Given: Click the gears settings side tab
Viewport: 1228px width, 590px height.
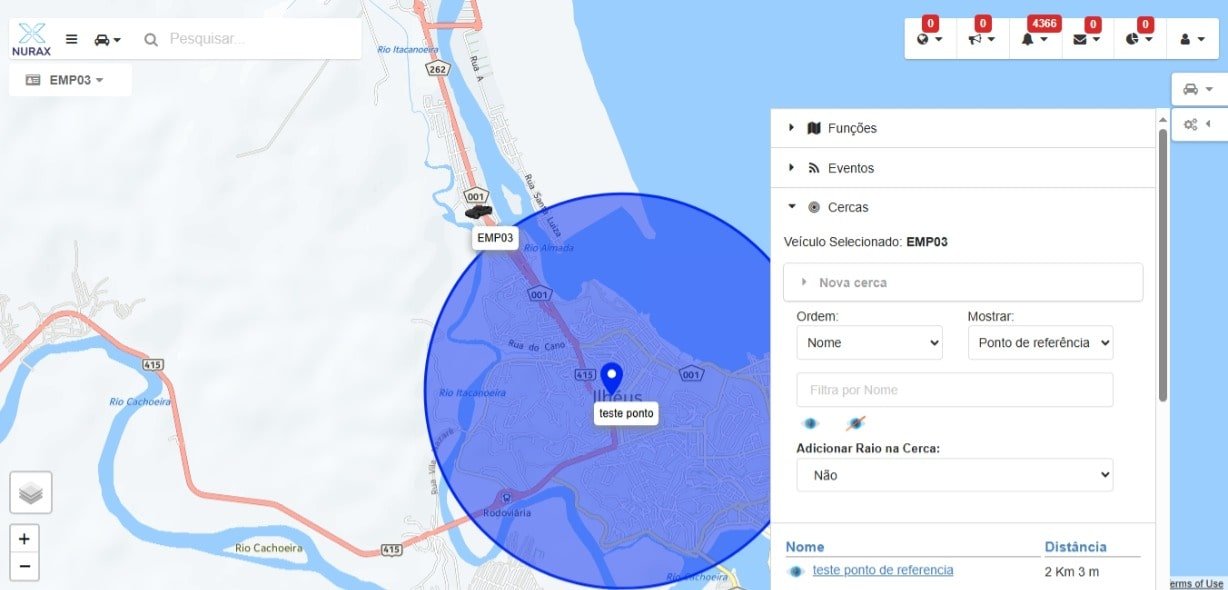Looking at the screenshot, I should [x=1197, y=124].
